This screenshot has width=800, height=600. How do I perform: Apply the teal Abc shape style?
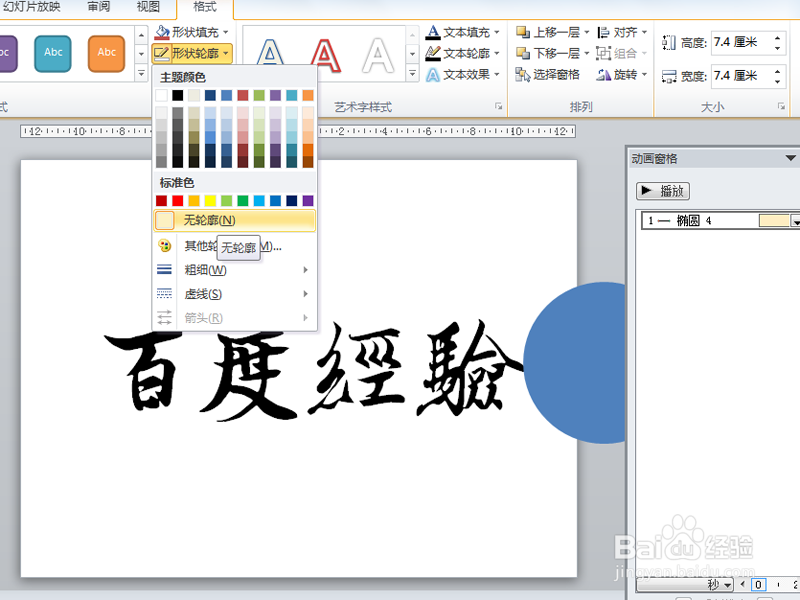[53, 53]
